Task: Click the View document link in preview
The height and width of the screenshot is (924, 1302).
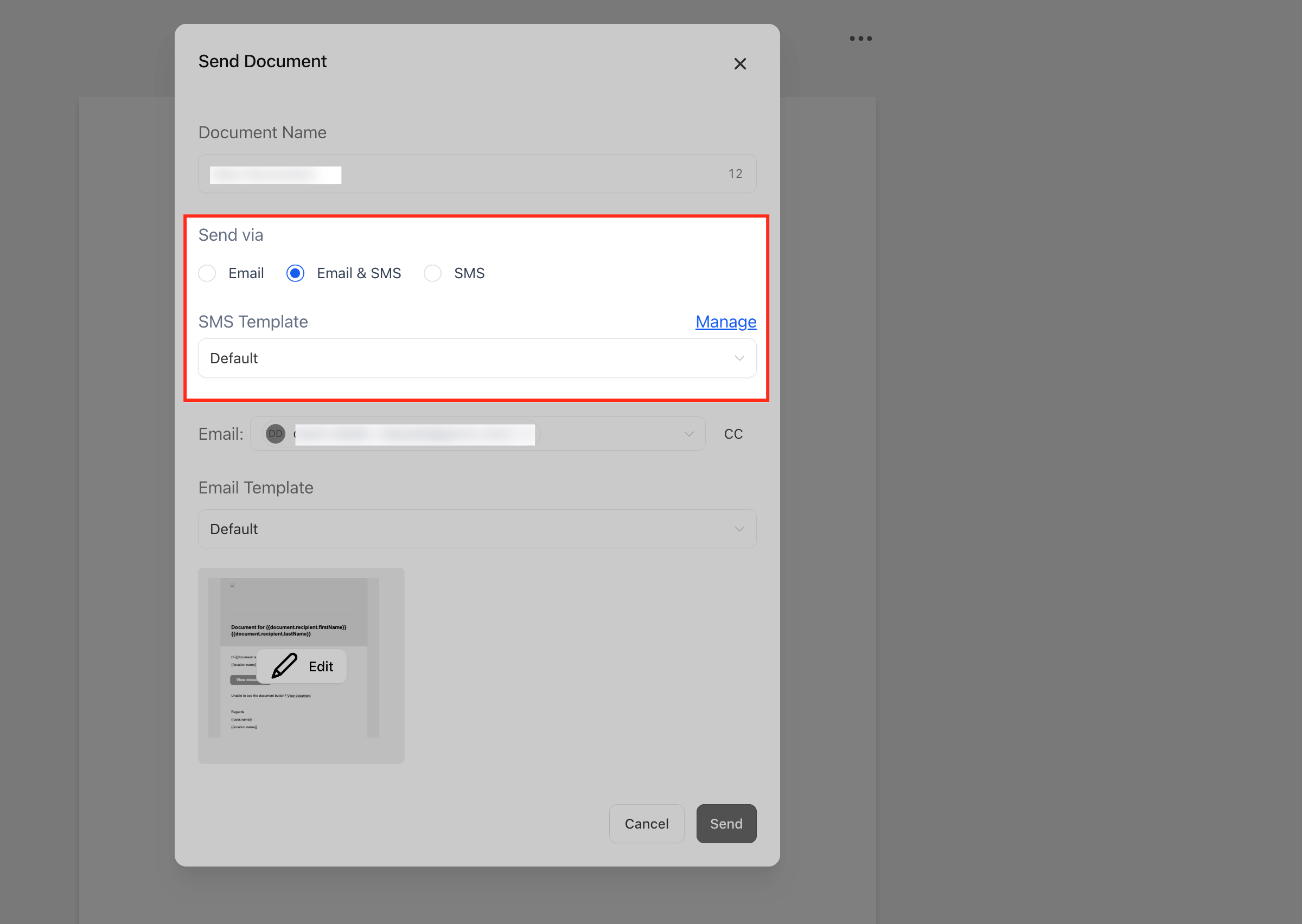Action: 299,695
